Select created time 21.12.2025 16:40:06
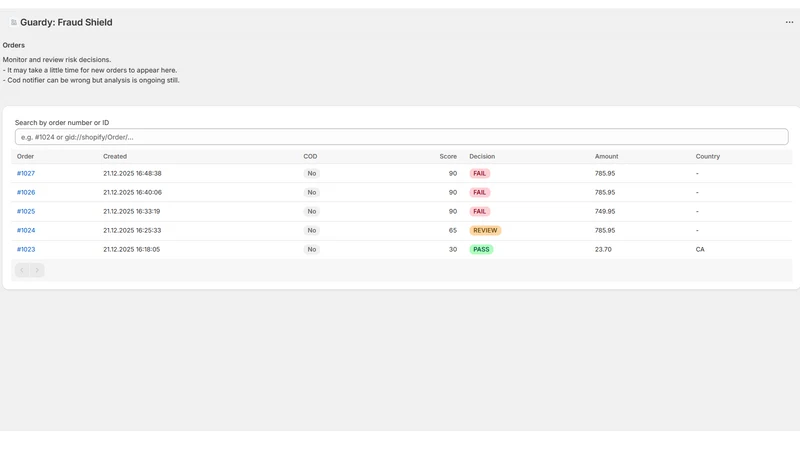Image resolution: width=800 pixels, height=450 pixels. pyautogui.click(x=132, y=192)
